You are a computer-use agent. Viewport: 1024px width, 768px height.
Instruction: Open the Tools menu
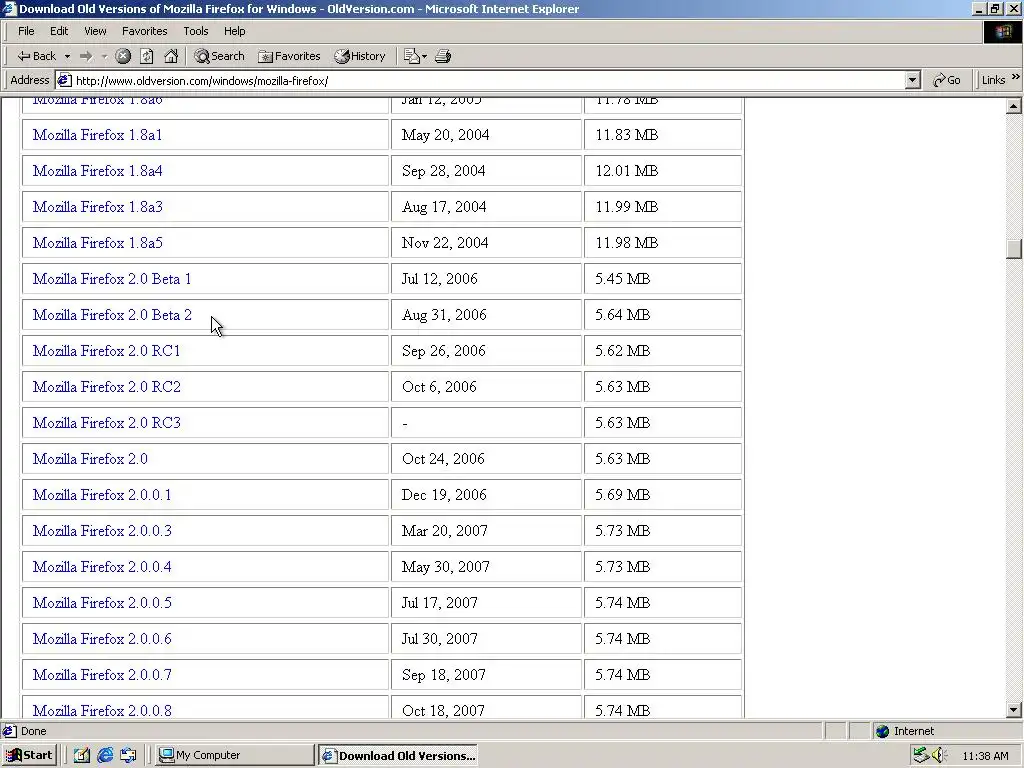pos(195,31)
